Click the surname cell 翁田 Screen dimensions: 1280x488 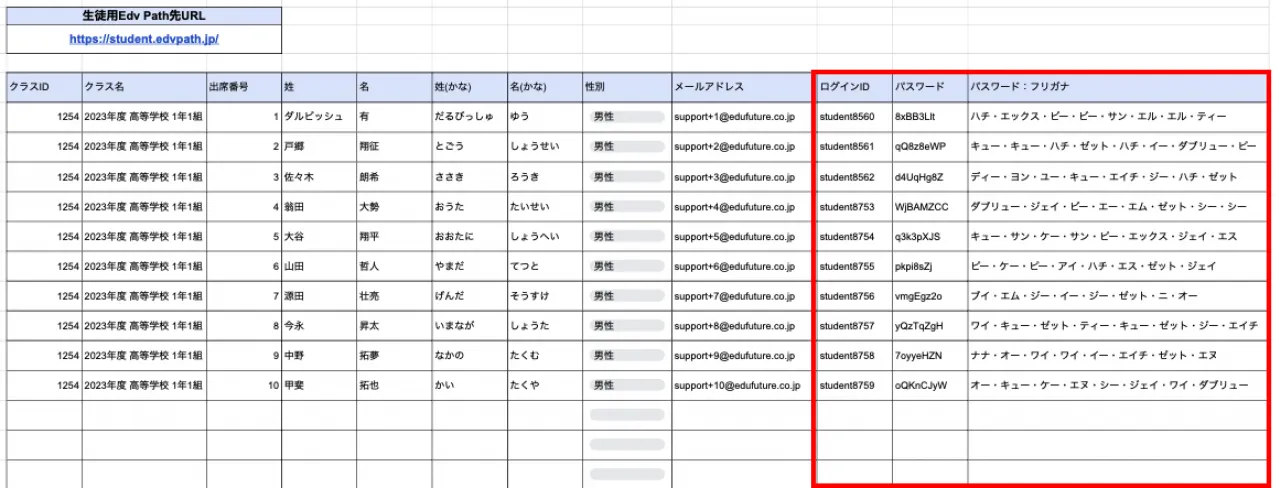point(319,207)
